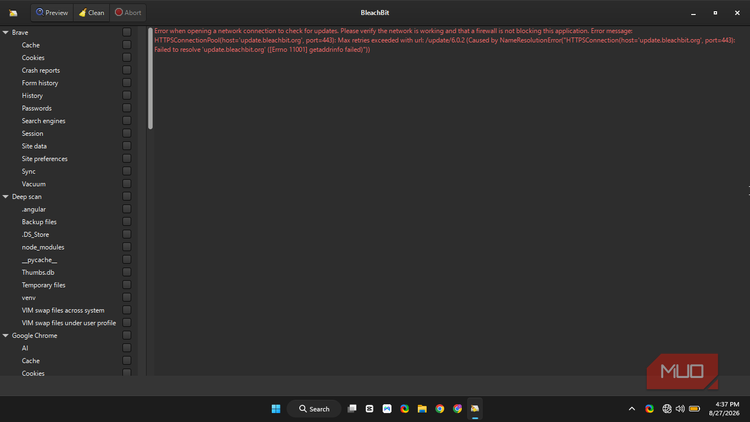
Task: Collapse the Deep scan group
Action: pos(6,197)
